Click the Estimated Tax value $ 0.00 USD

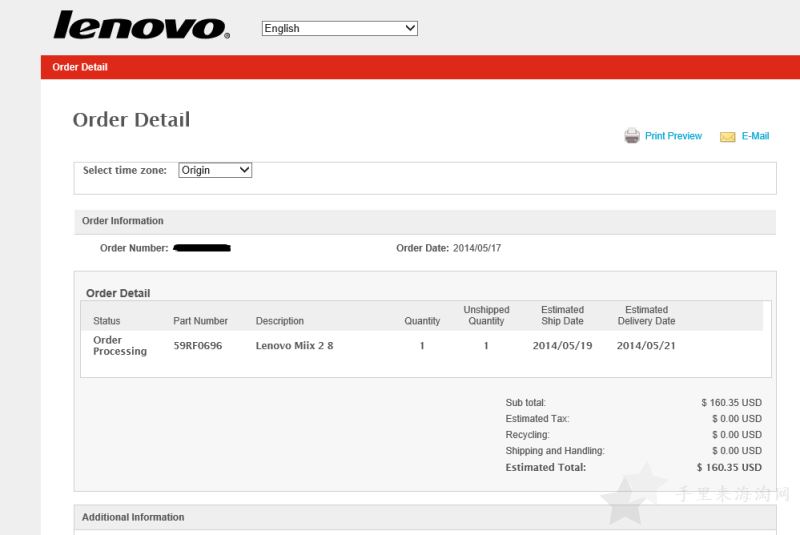pyautogui.click(x=737, y=419)
